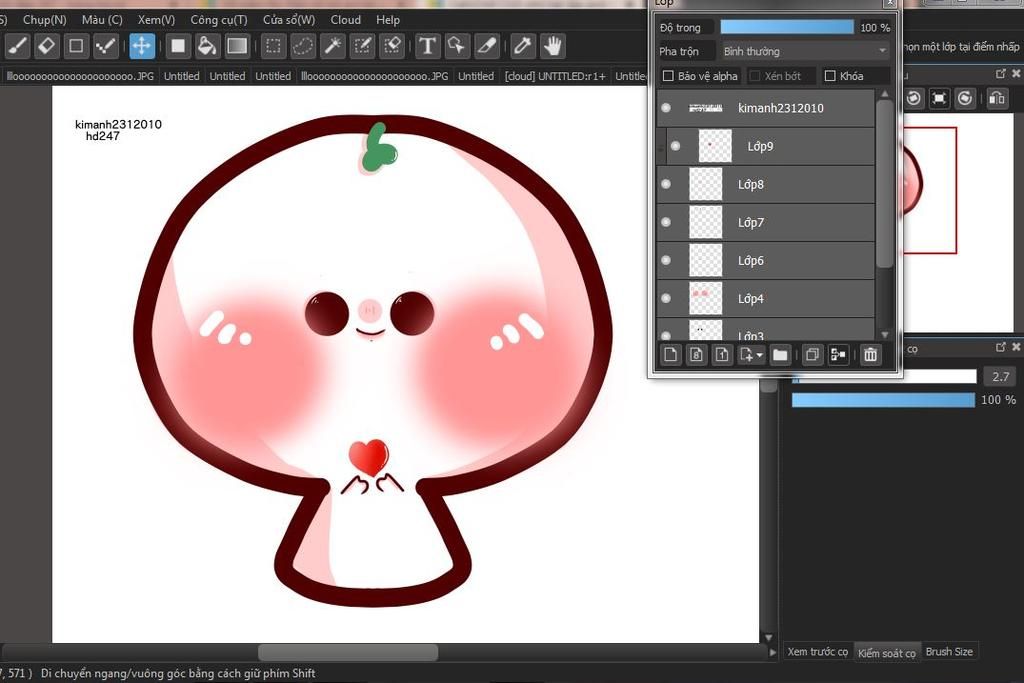Add a new 8-bit layer
The width and height of the screenshot is (1024, 683).
[696, 355]
